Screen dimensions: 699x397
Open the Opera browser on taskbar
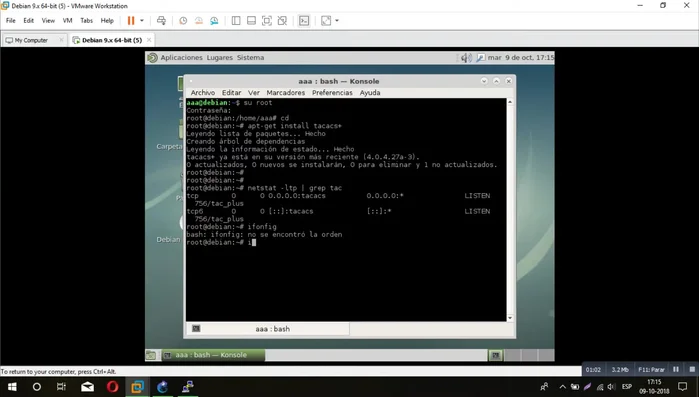[x=112, y=387]
